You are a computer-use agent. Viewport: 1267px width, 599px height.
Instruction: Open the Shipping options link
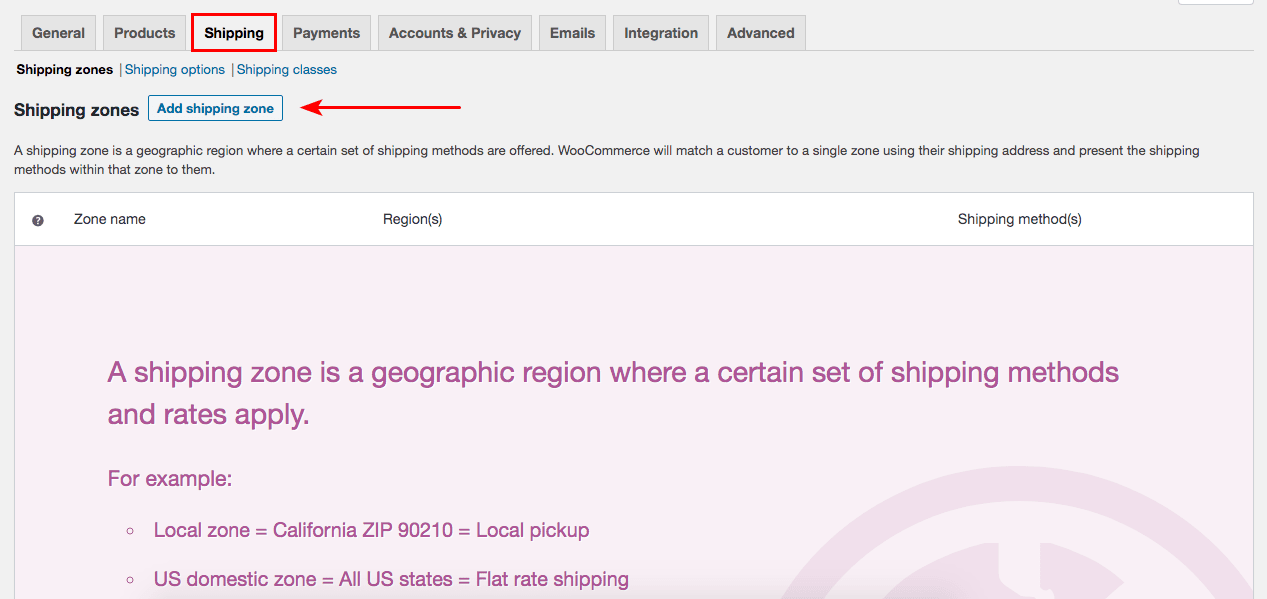[x=175, y=70]
